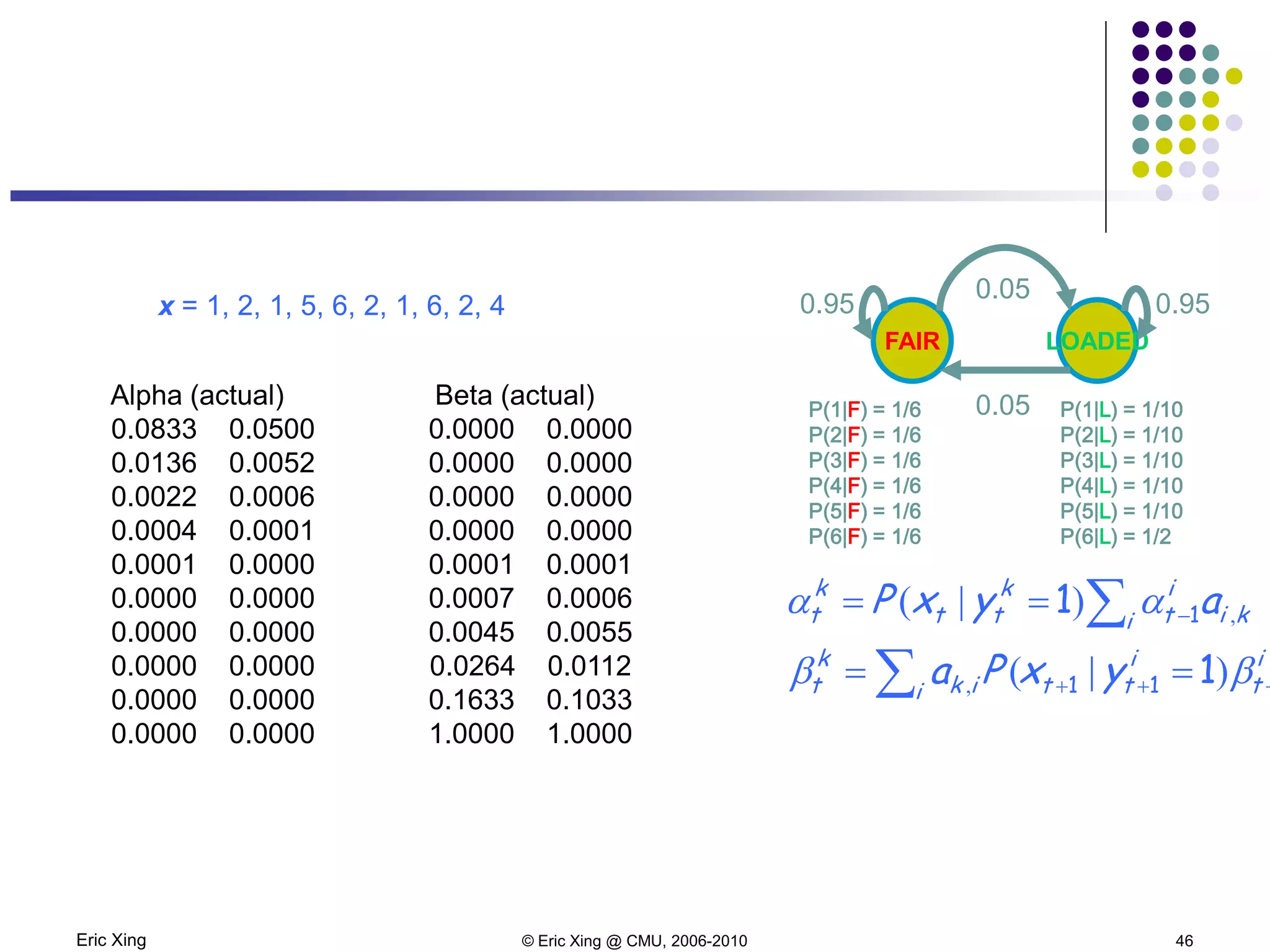The height and width of the screenshot is (952, 1270).
Task: Click the LOADED state node
Action: (x=1097, y=340)
